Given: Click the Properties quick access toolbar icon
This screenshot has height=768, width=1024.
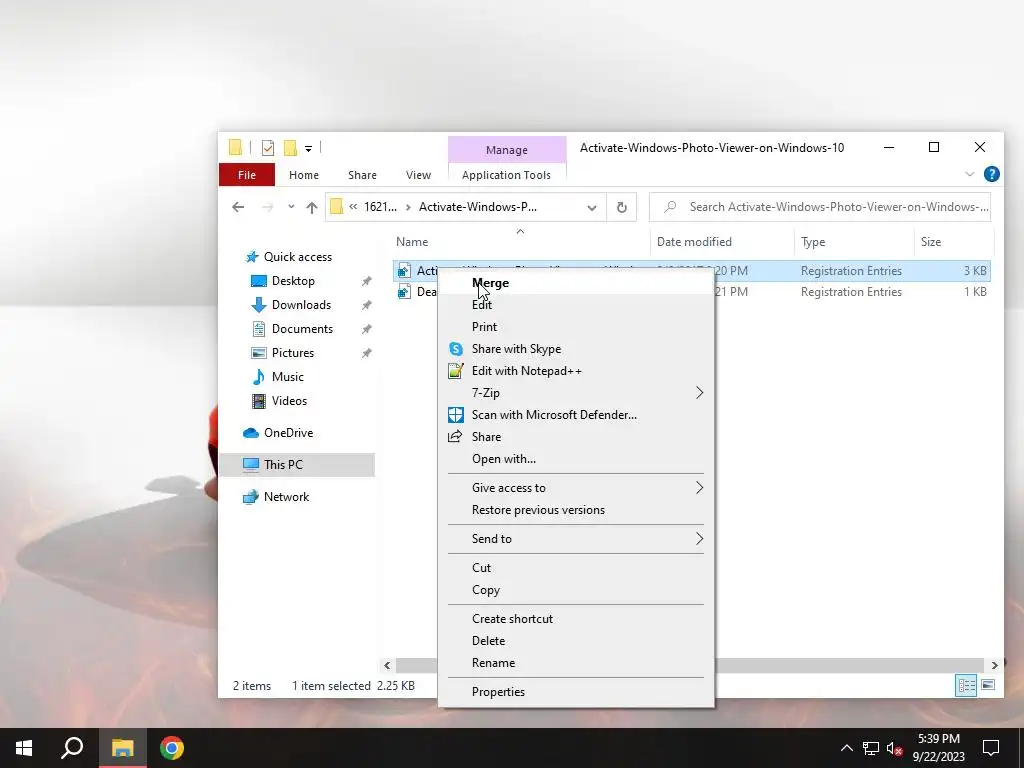Looking at the screenshot, I should click(268, 148).
